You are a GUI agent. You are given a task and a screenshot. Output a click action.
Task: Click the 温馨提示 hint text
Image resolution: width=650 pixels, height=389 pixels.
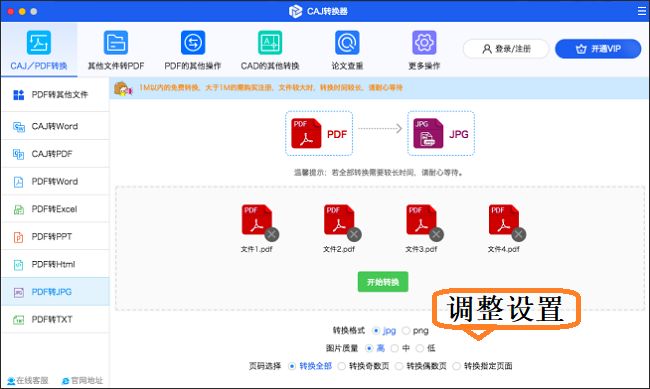[379, 173]
